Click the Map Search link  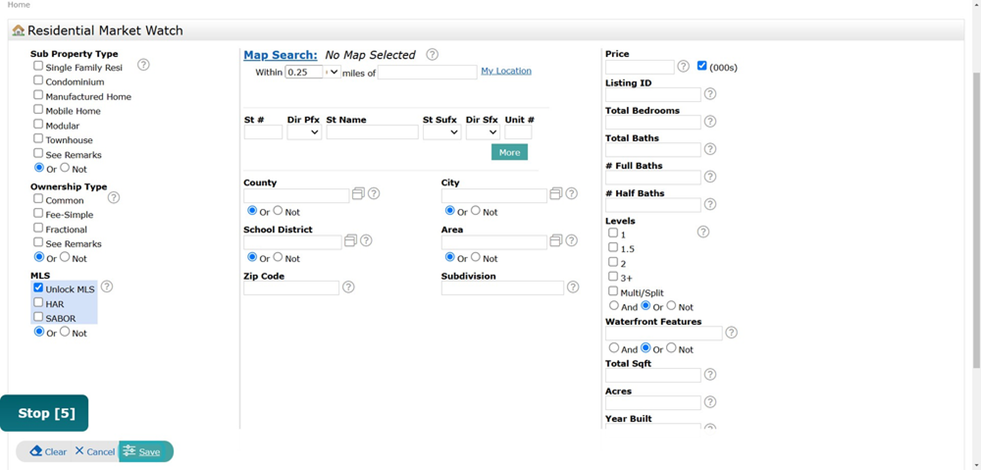tap(280, 55)
